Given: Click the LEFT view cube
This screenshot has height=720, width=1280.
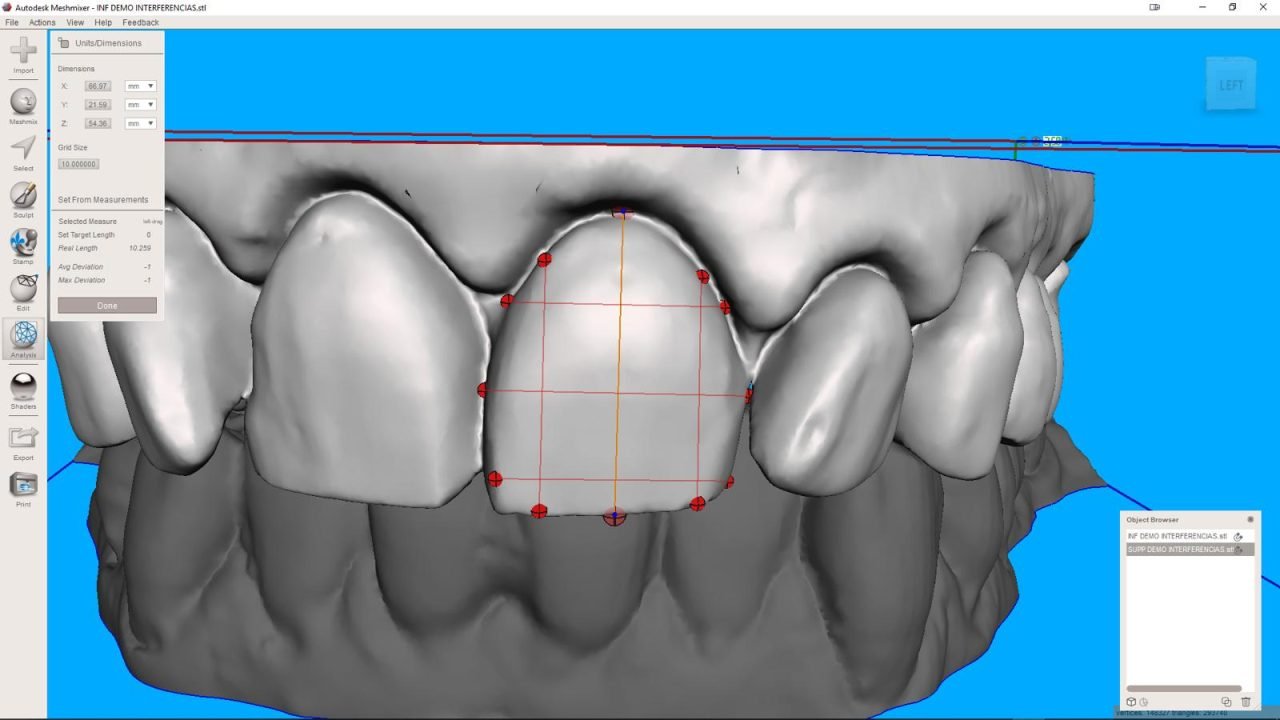Looking at the screenshot, I should pos(1231,85).
